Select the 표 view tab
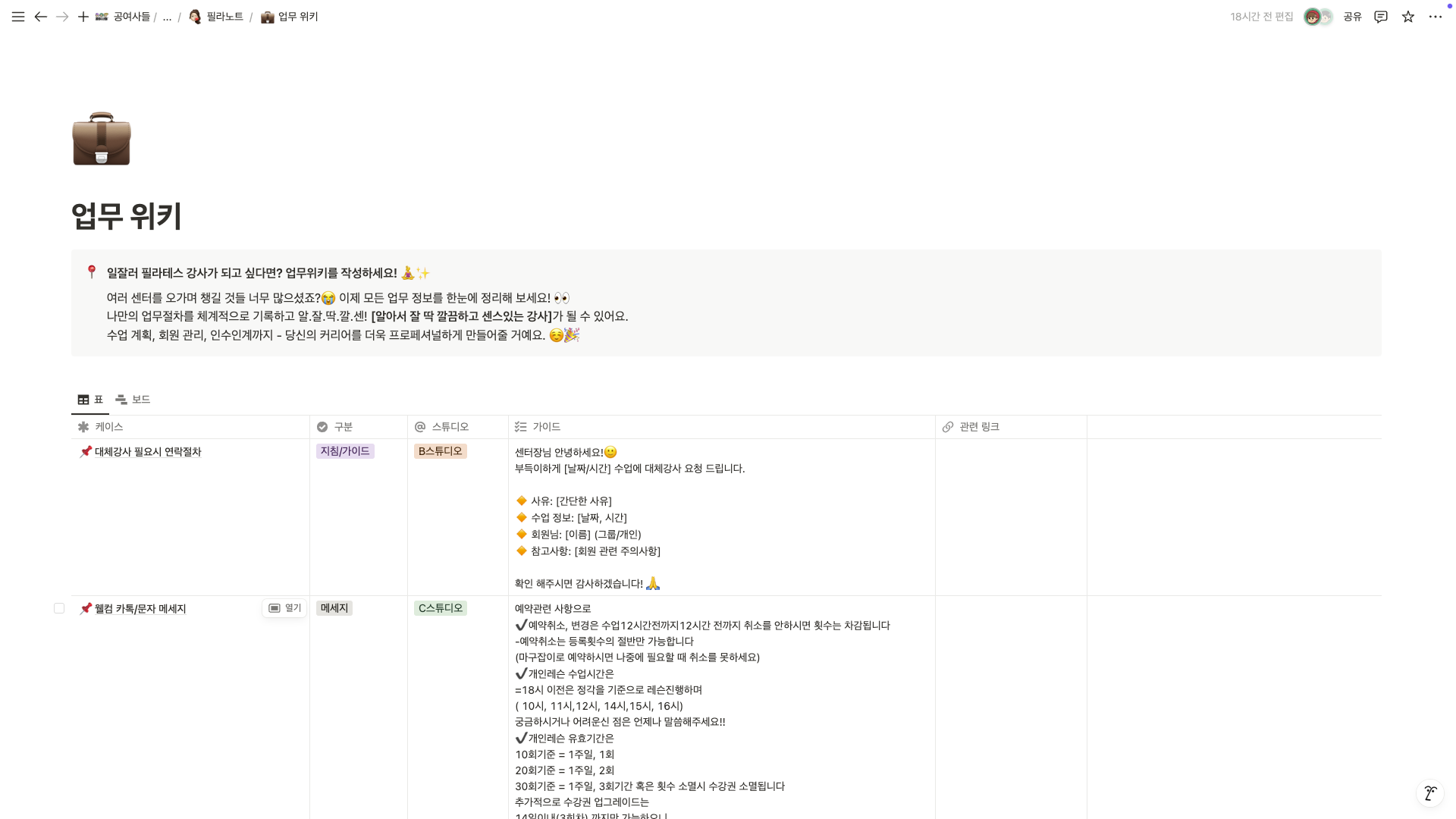The height and width of the screenshot is (819, 1456). [89, 400]
